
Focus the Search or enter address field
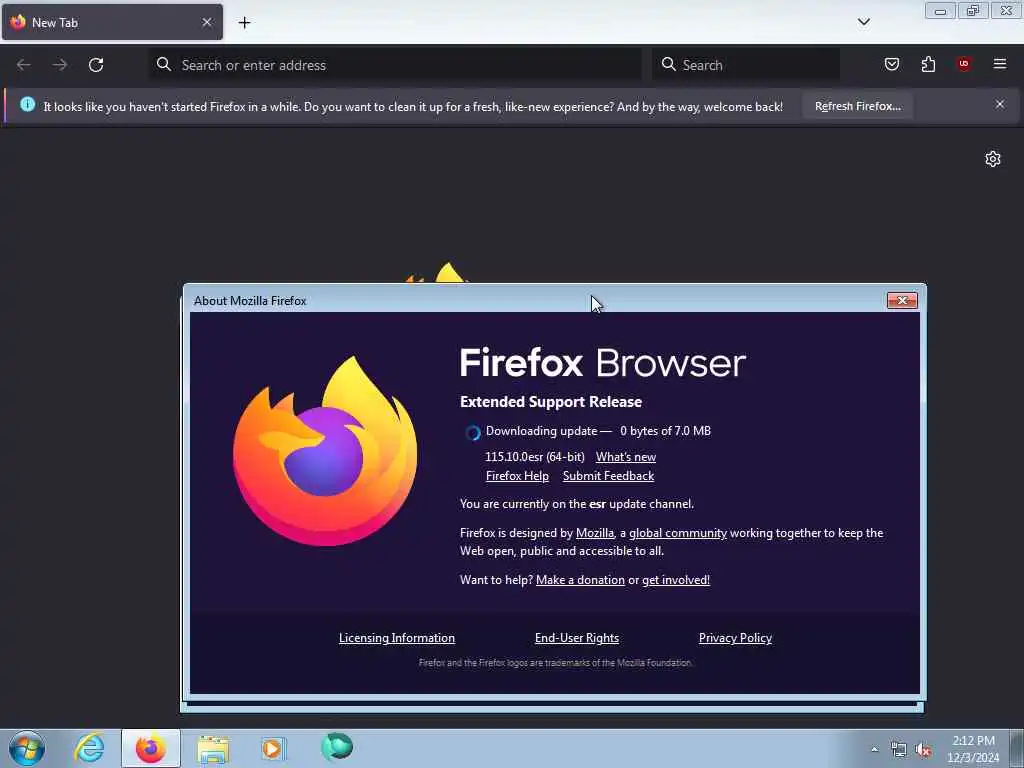395,65
